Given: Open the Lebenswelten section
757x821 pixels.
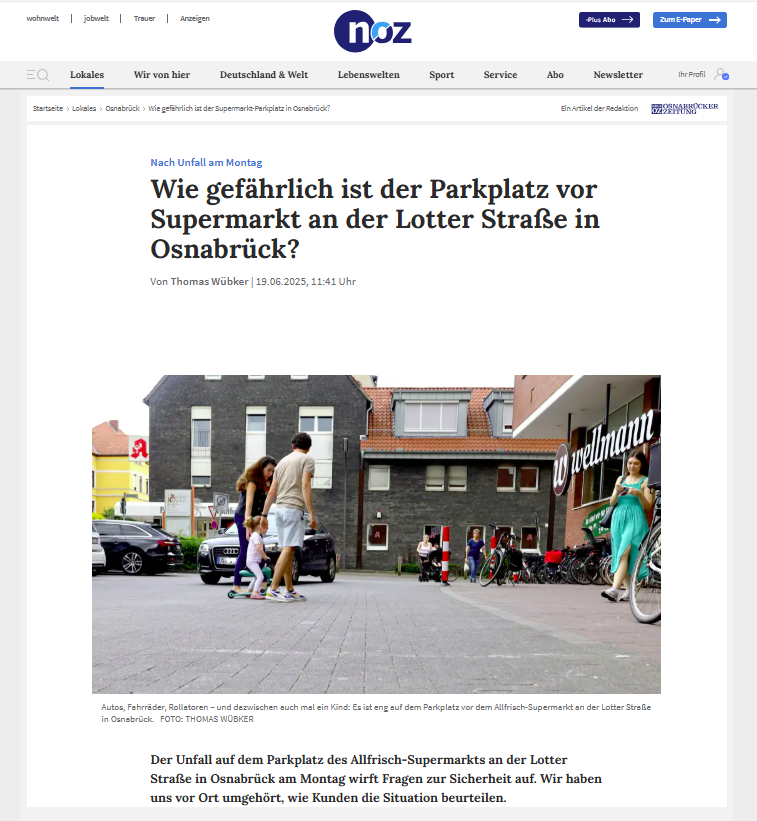Looking at the screenshot, I should [x=369, y=75].
